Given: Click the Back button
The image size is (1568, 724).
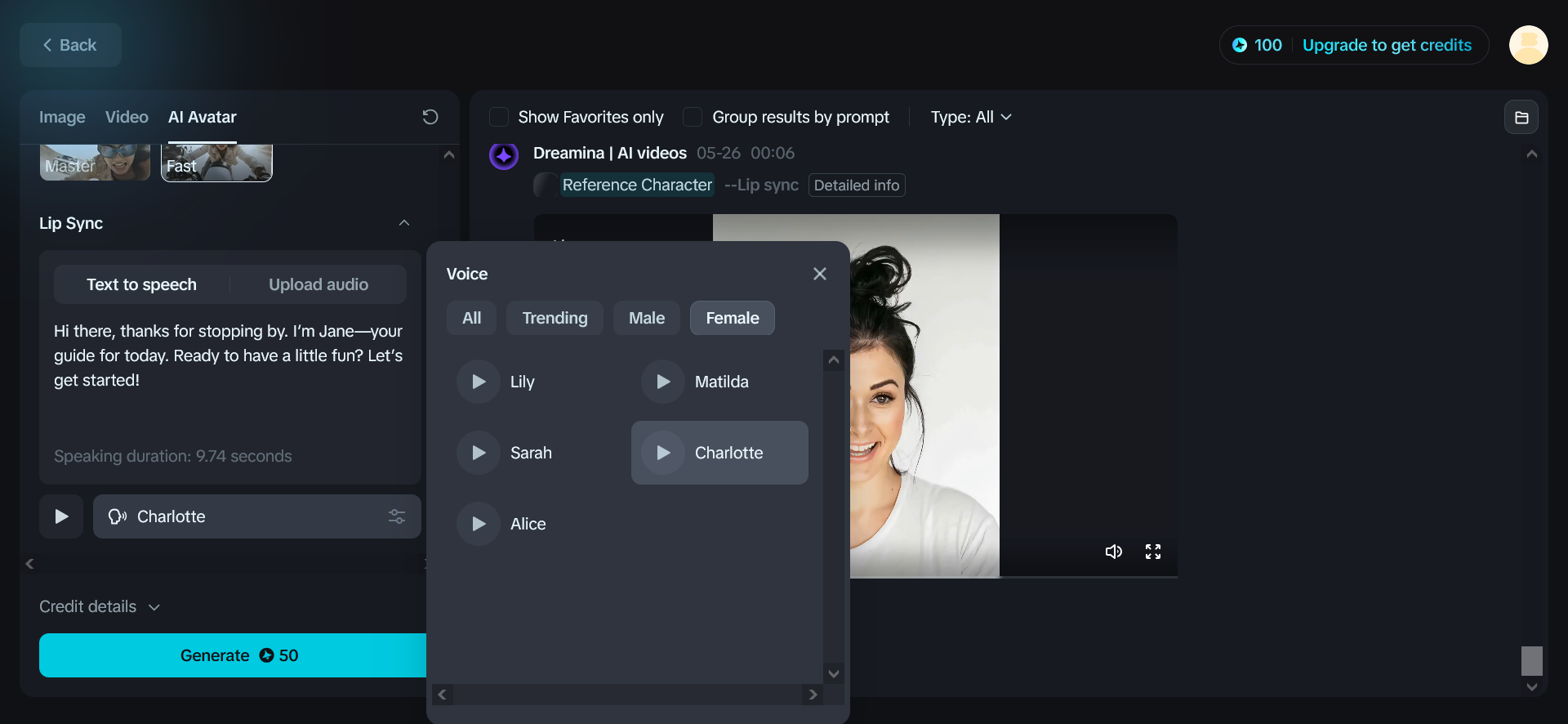Looking at the screenshot, I should coord(70,45).
